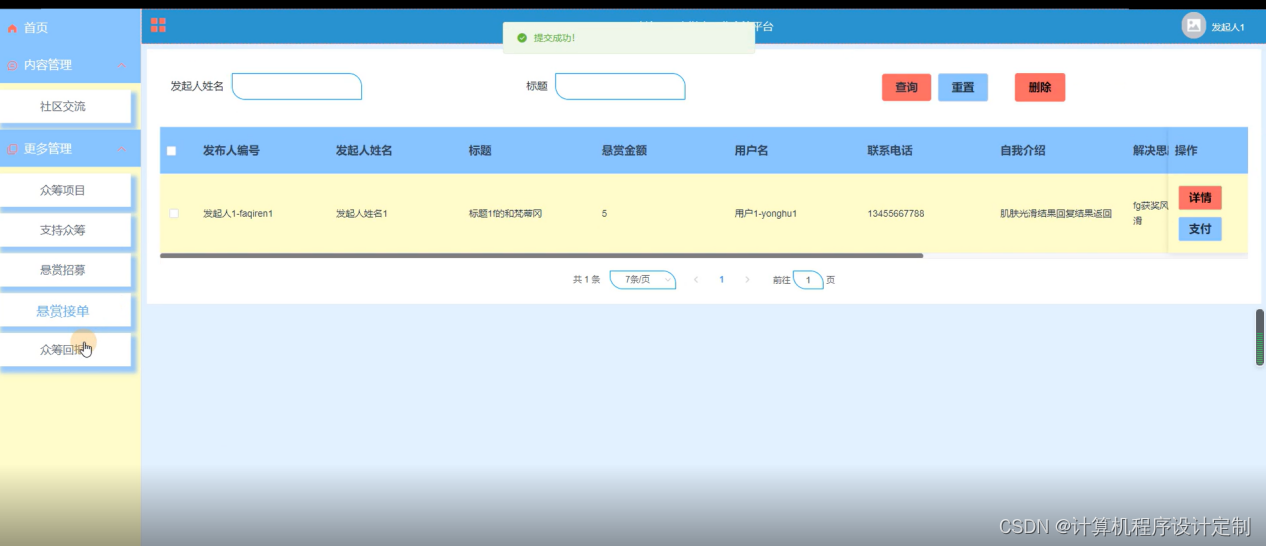The image size is (1266, 546).
Task: Click the bounty amount cell 5
Action: (x=604, y=214)
